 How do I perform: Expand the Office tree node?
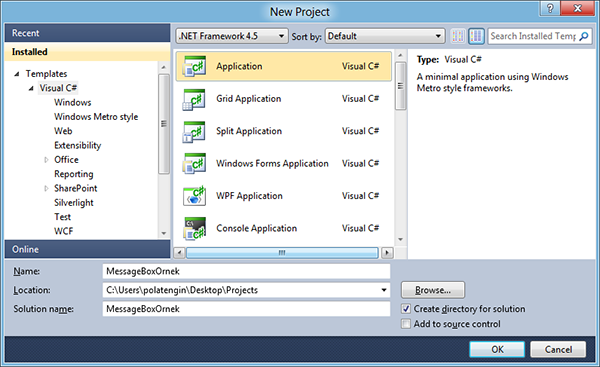(x=46, y=160)
